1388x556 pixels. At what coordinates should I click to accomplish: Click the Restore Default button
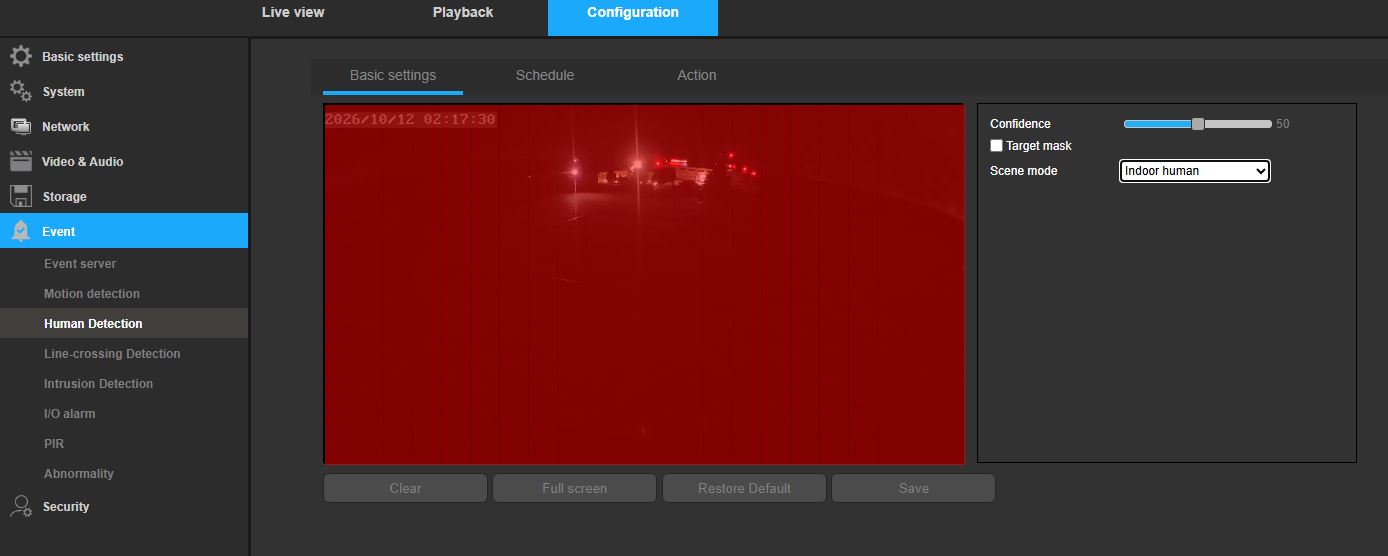pos(744,488)
